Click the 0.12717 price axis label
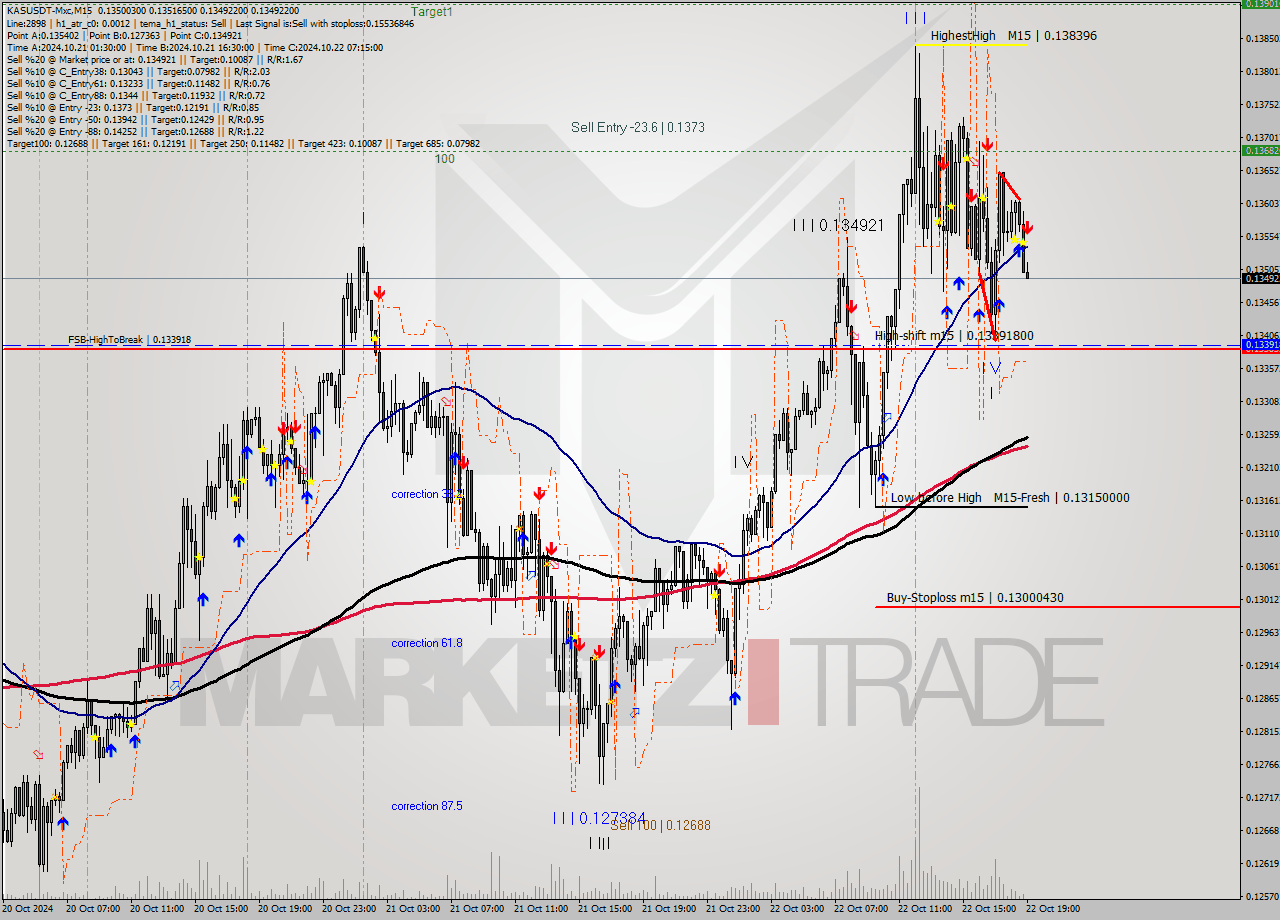This screenshot has height=920, width=1280. [x=1262, y=797]
